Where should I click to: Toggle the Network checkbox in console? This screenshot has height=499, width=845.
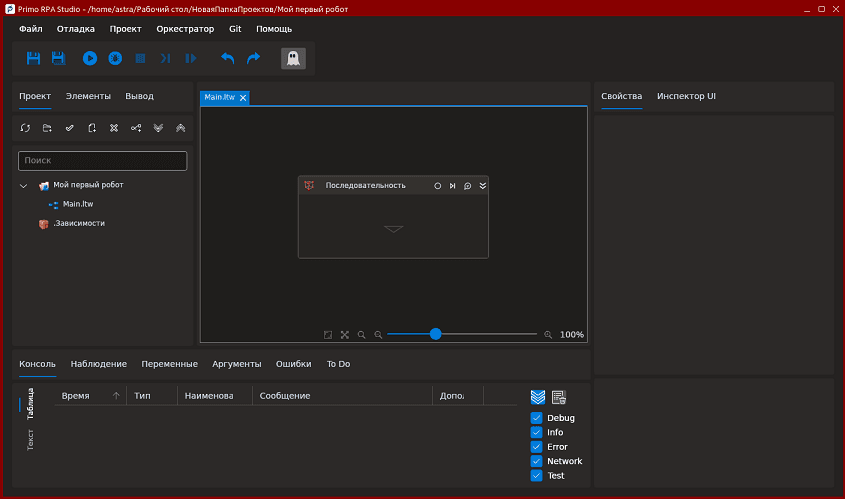point(537,461)
